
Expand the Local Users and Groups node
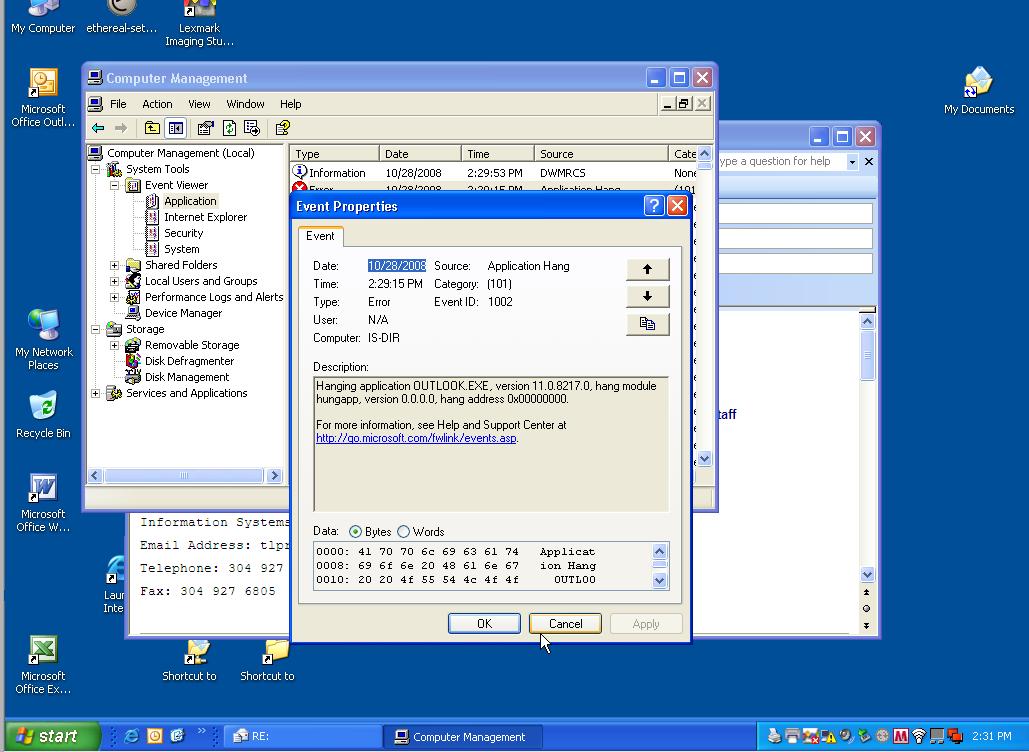click(115, 282)
